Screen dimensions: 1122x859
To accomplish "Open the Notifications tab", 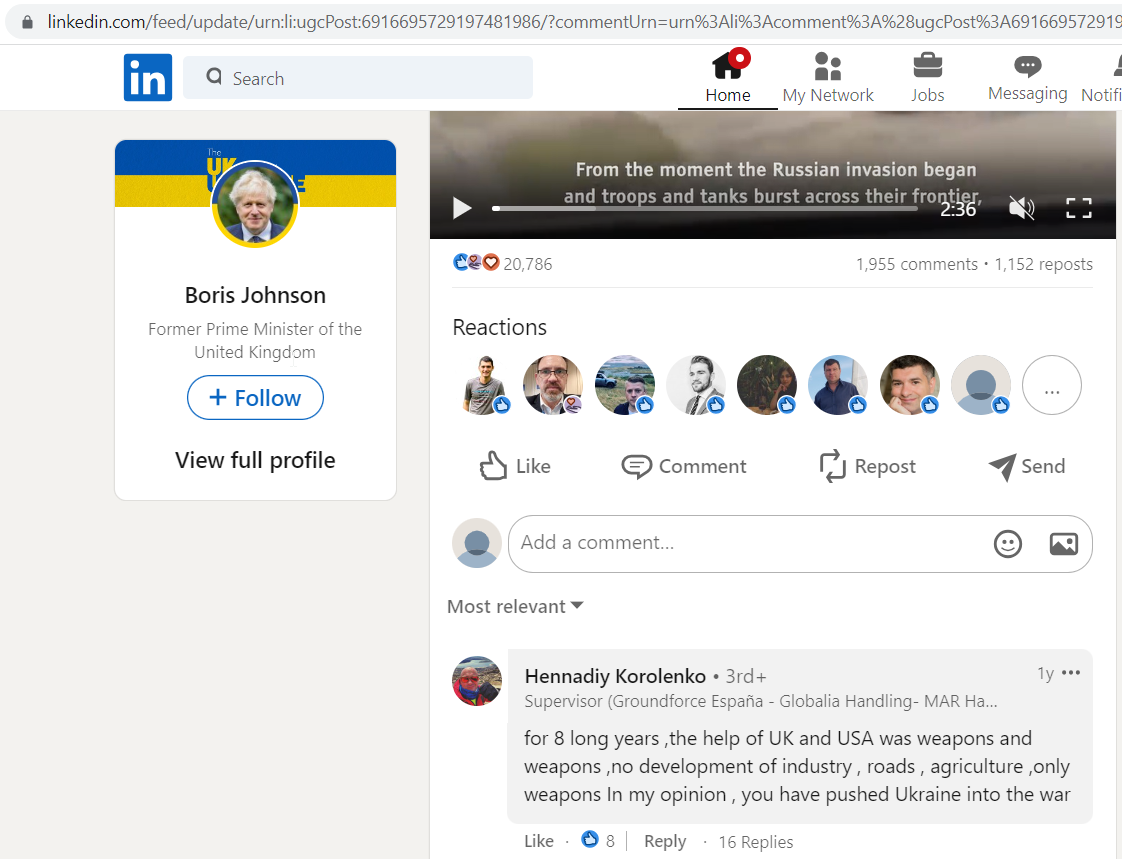I will (1102, 77).
